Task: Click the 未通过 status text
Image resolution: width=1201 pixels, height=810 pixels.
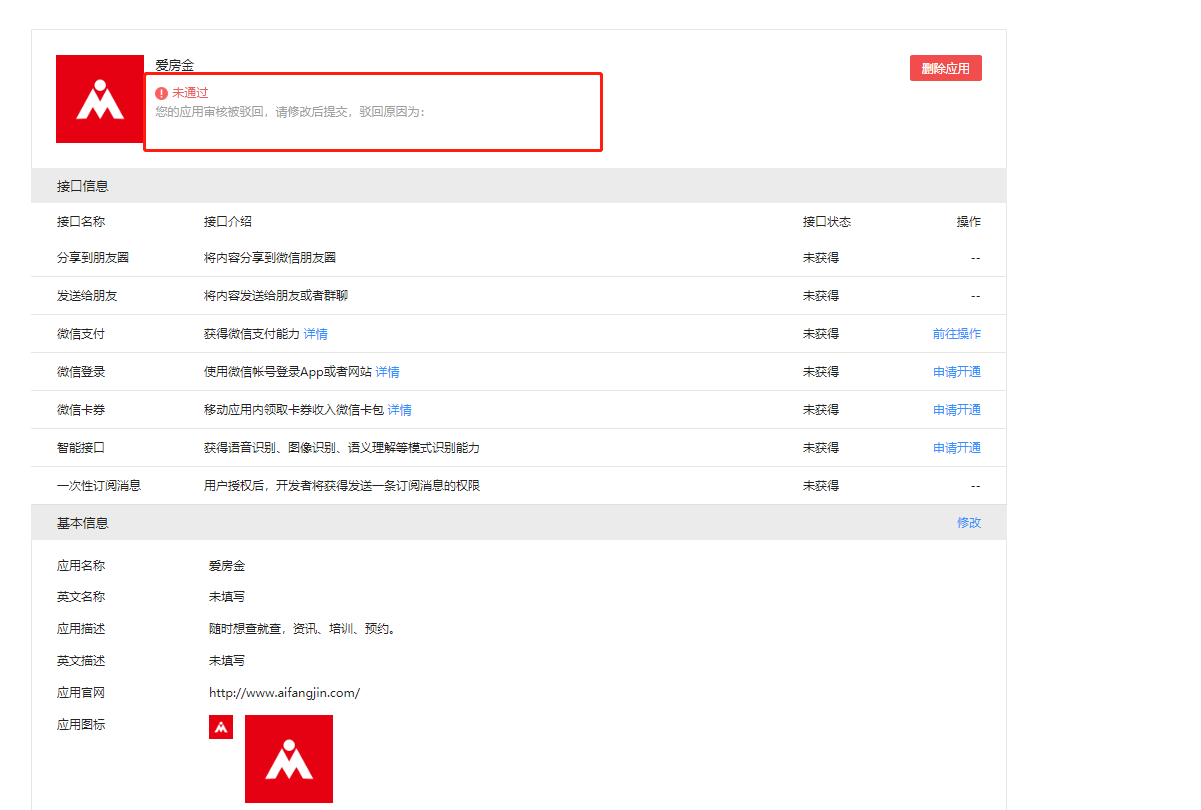Action: pyautogui.click(x=190, y=92)
